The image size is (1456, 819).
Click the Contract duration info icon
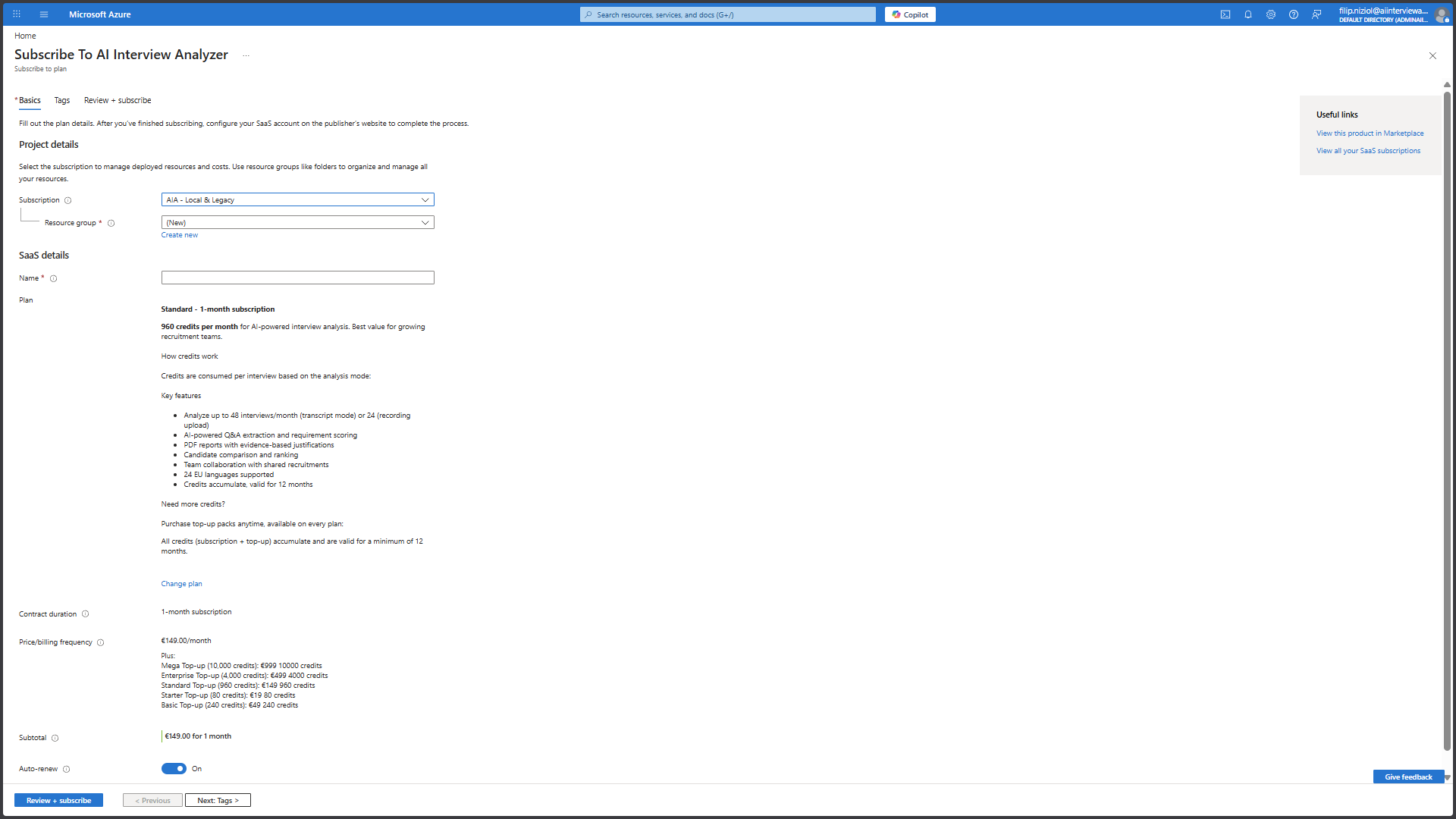[86, 614]
